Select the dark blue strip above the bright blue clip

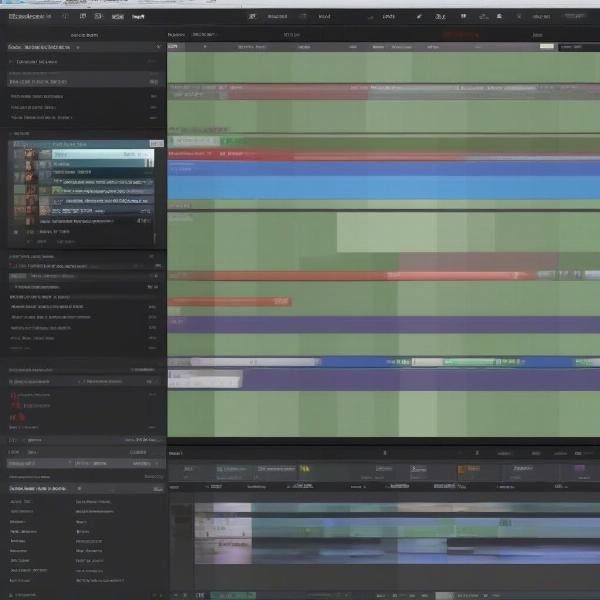383,168
